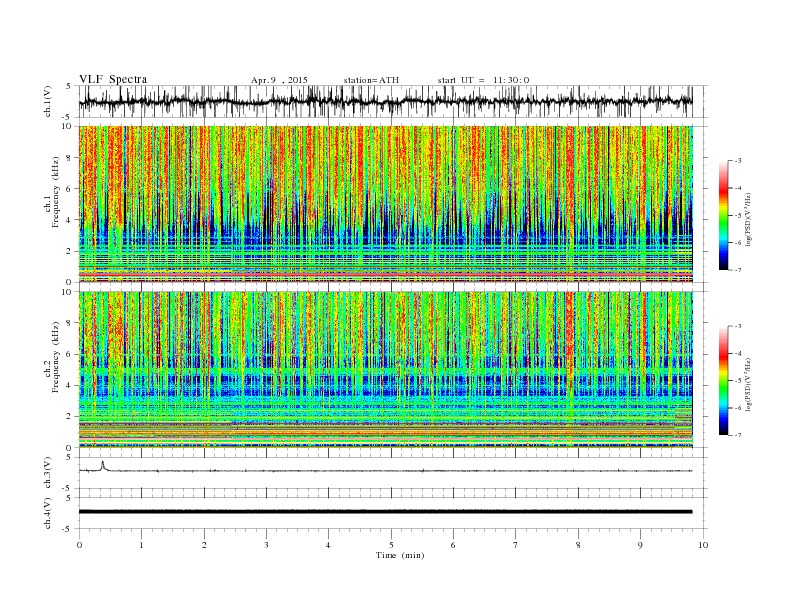This screenshot has height=612, width=792.
Task: Click the 'station=ATH' header label
Action: click(x=371, y=80)
